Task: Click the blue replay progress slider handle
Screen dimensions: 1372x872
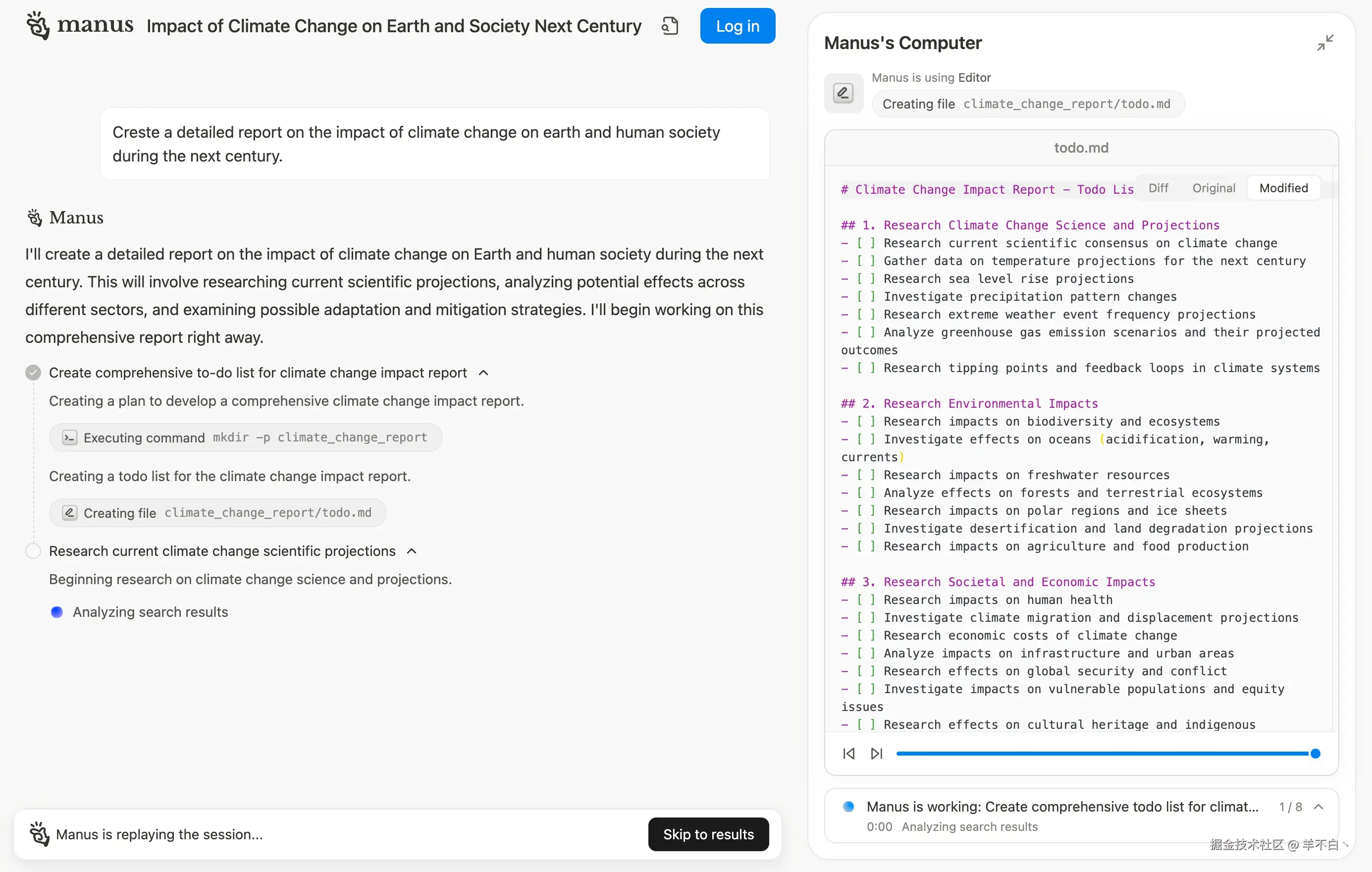Action: pos(1315,754)
